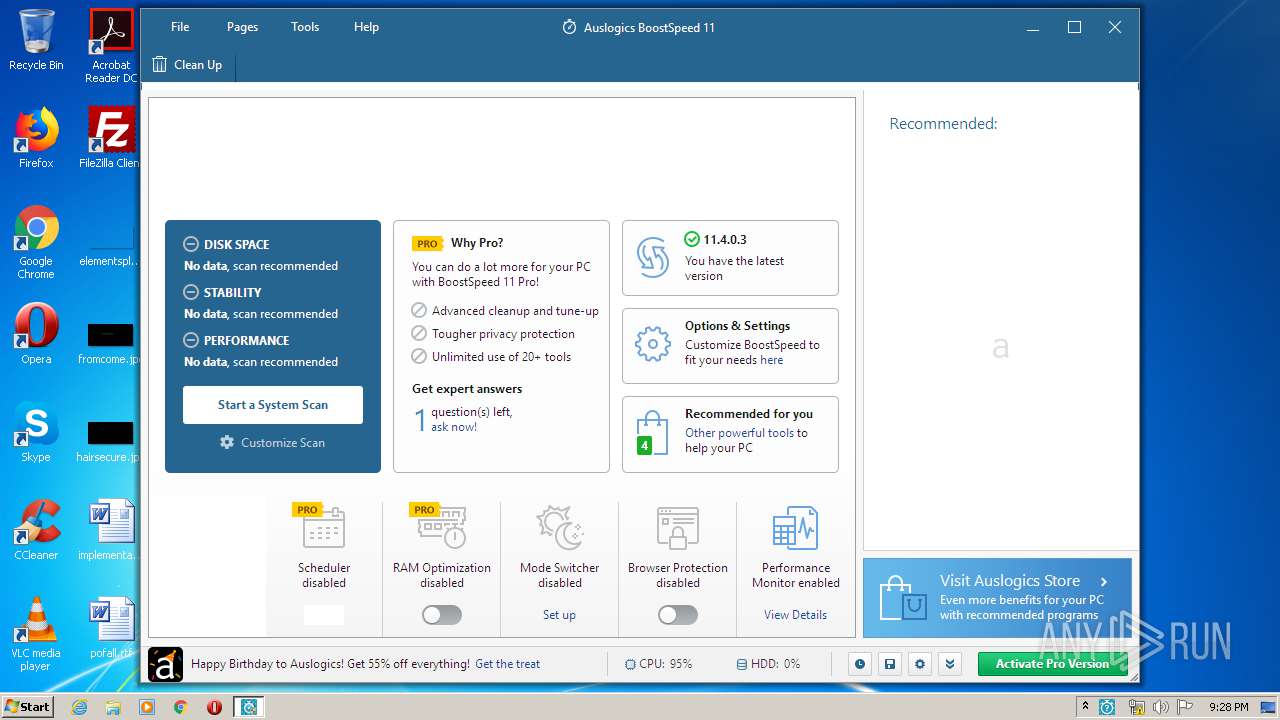Screen dimensions: 1280x720
Task: Click the ask now! link
Action: [454, 427]
